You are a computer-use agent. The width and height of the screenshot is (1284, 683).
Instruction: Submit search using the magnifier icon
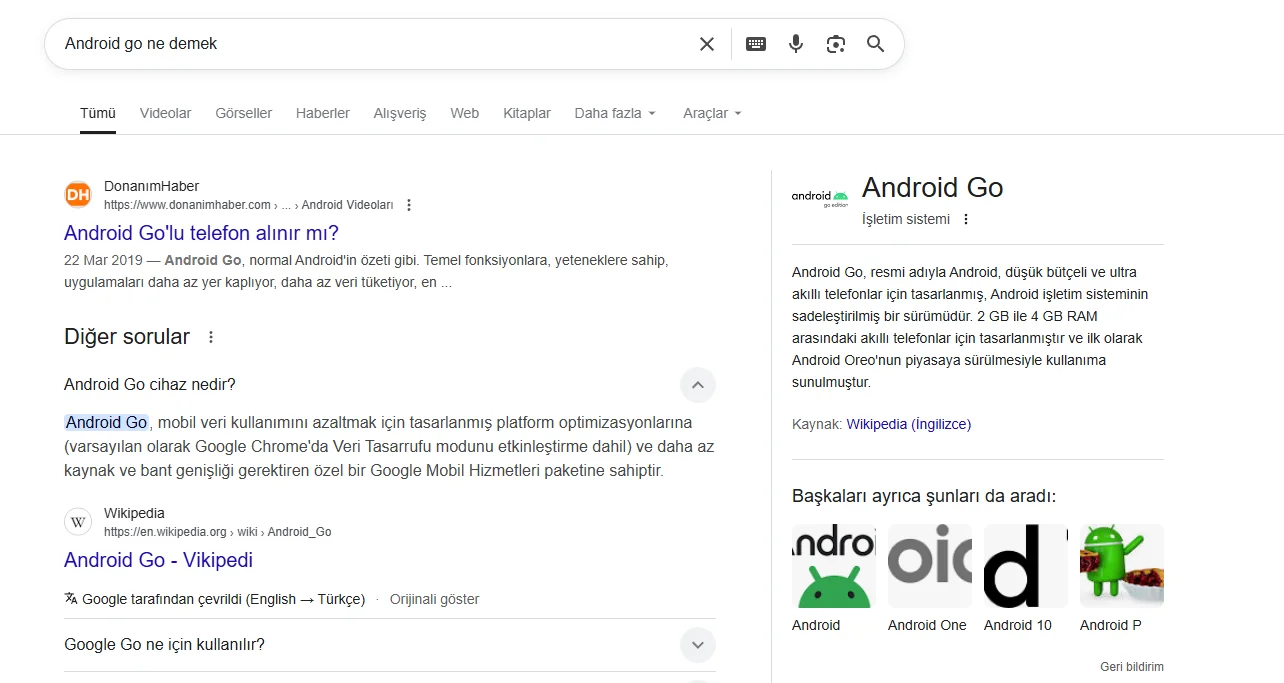(x=876, y=44)
